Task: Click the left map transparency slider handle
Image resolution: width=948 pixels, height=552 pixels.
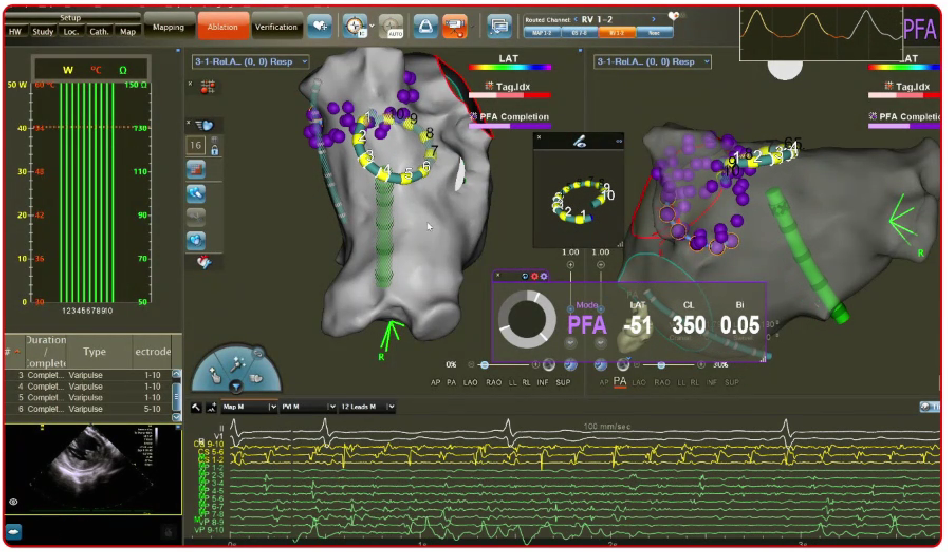Action: [485, 365]
